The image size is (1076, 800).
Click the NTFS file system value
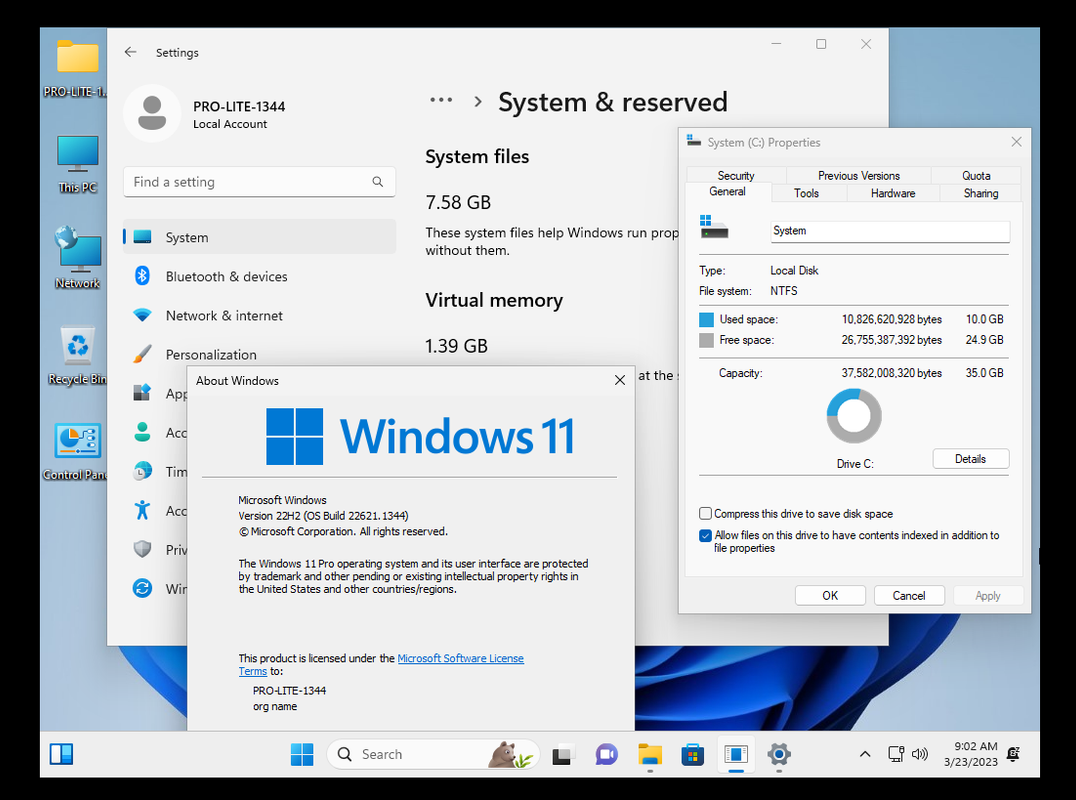coord(784,291)
